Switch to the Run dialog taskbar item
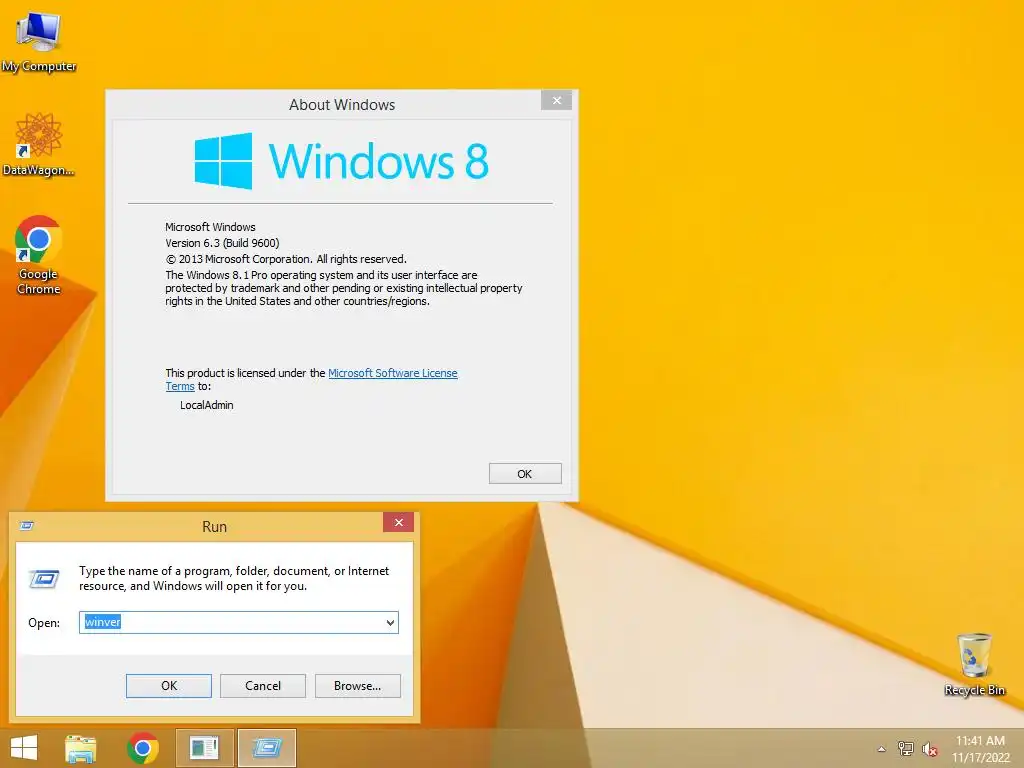This screenshot has width=1024, height=768. [266, 748]
